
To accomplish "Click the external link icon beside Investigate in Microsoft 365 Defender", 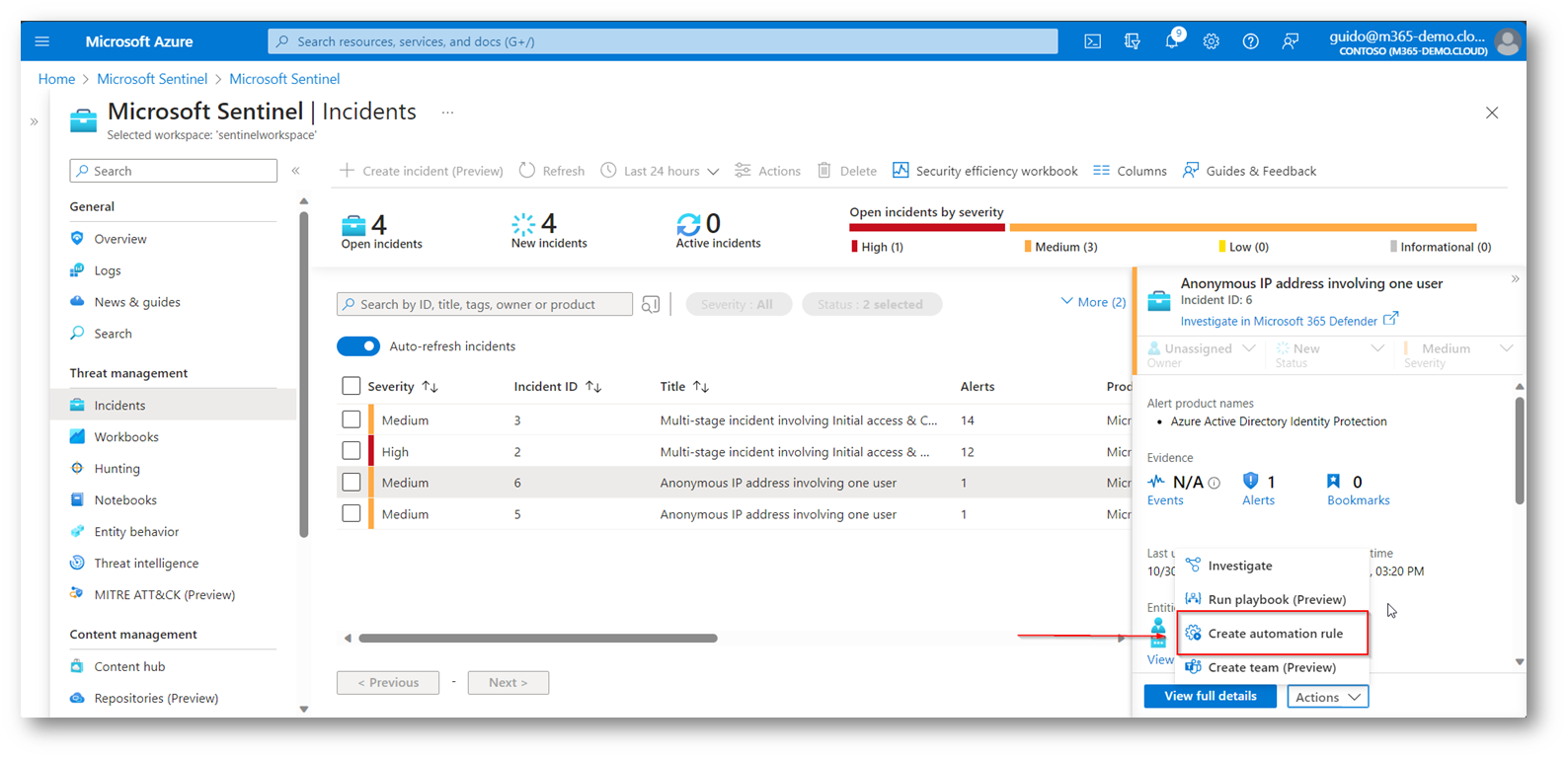I will point(1390,319).
